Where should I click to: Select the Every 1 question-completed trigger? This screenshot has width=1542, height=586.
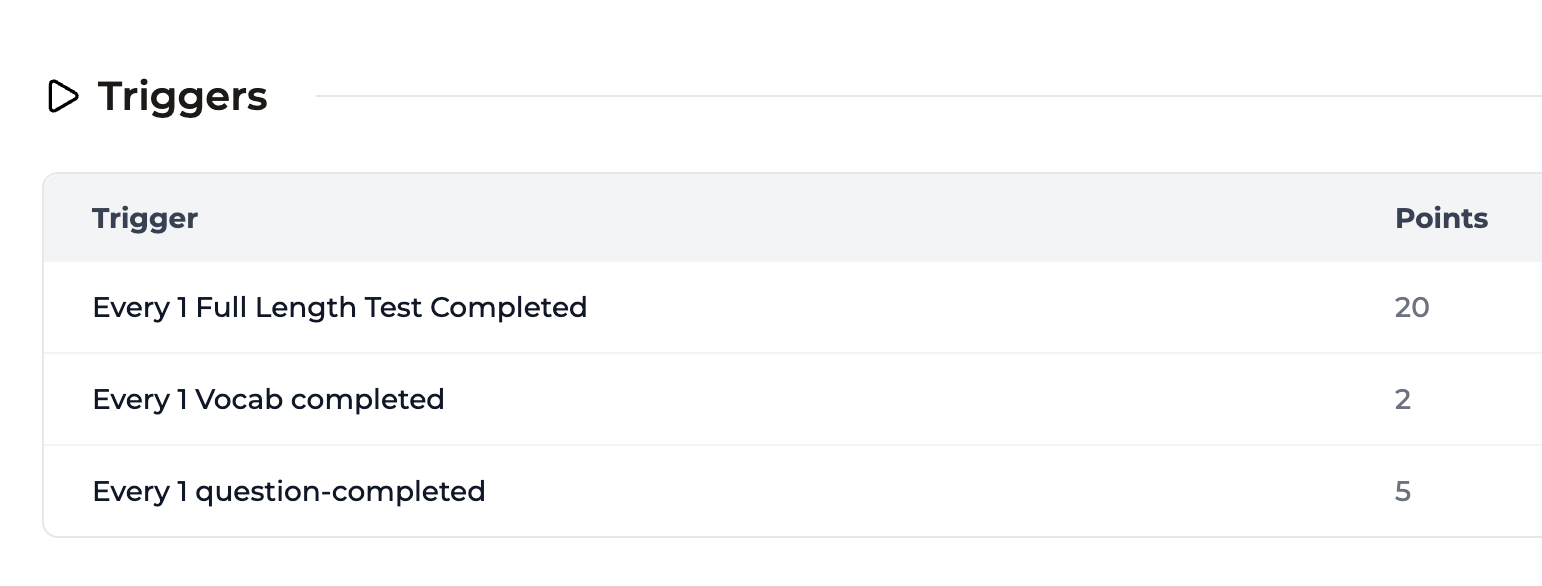pos(288,491)
